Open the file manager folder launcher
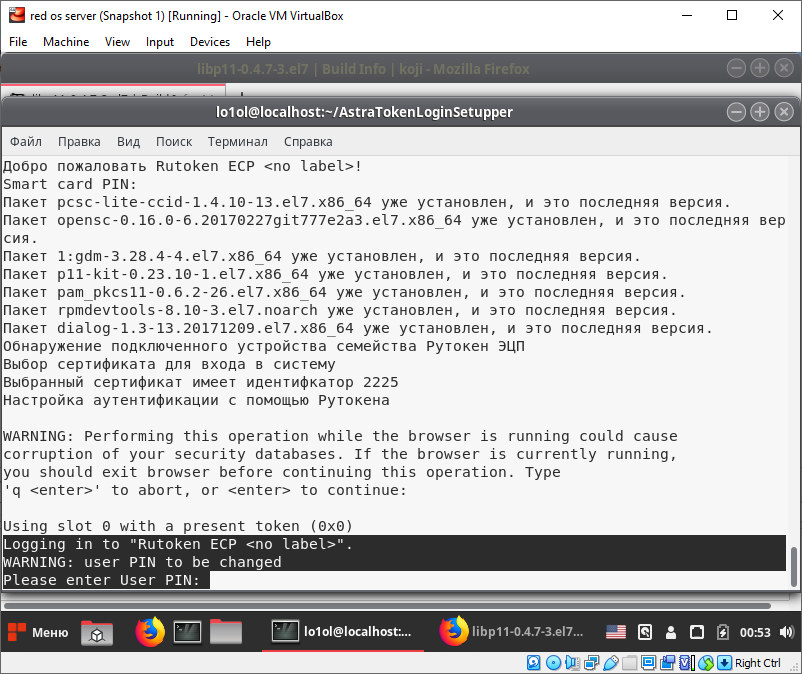 (x=226, y=632)
